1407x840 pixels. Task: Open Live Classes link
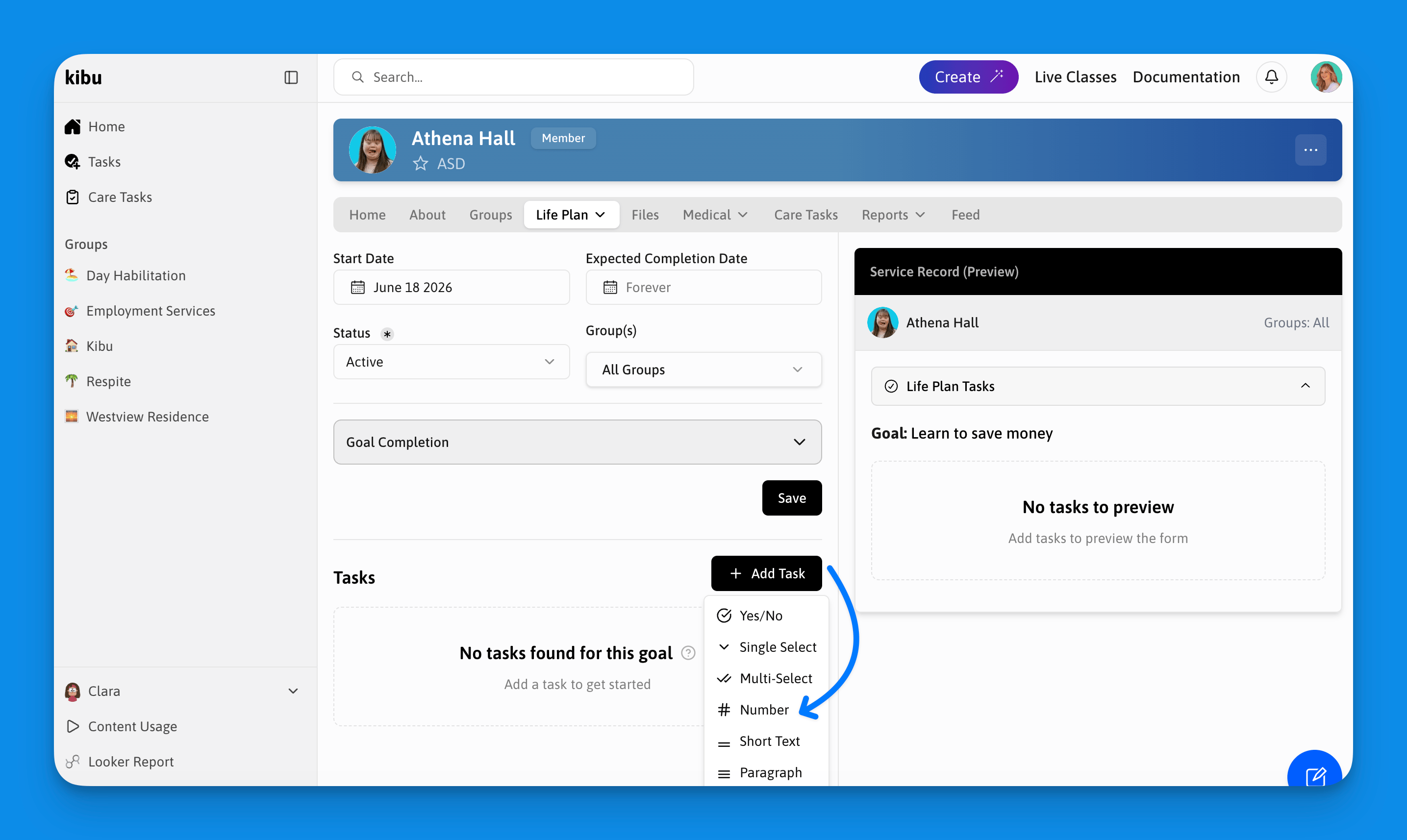pos(1075,77)
